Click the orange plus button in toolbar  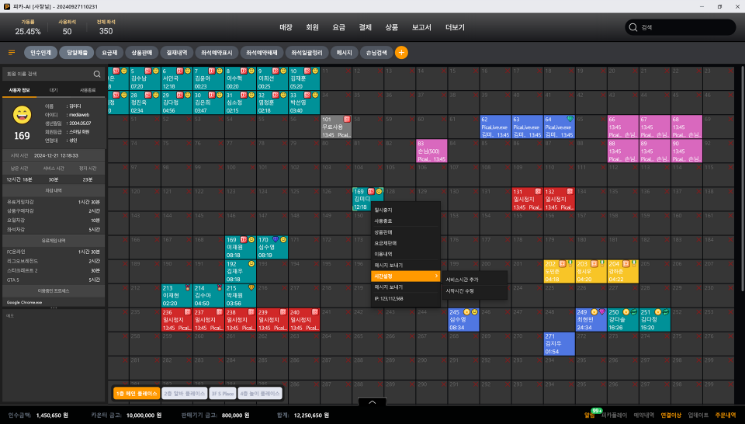402,52
